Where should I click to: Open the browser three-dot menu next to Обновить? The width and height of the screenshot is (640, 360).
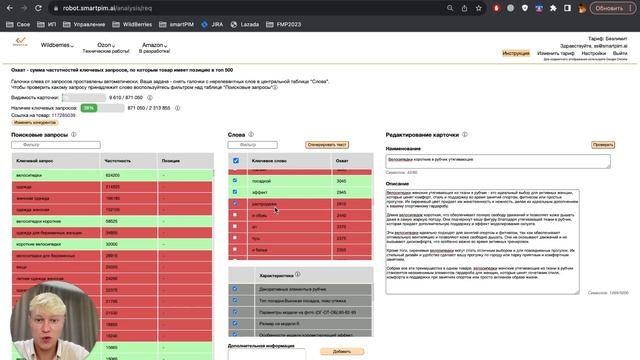[x=631, y=8]
